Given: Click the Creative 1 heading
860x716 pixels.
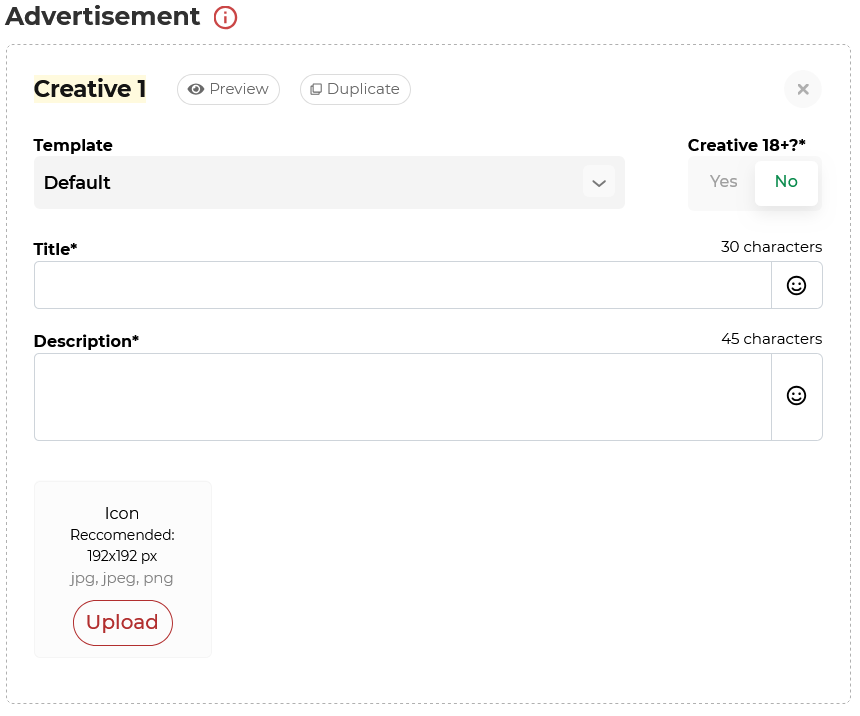Looking at the screenshot, I should click(x=90, y=89).
